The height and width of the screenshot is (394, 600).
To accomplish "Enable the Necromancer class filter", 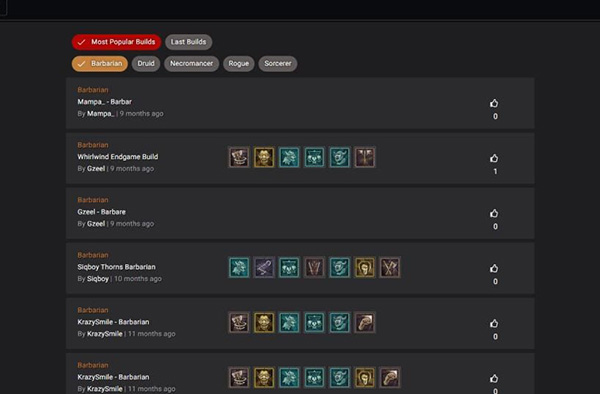I will pyautogui.click(x=191, y=63).
